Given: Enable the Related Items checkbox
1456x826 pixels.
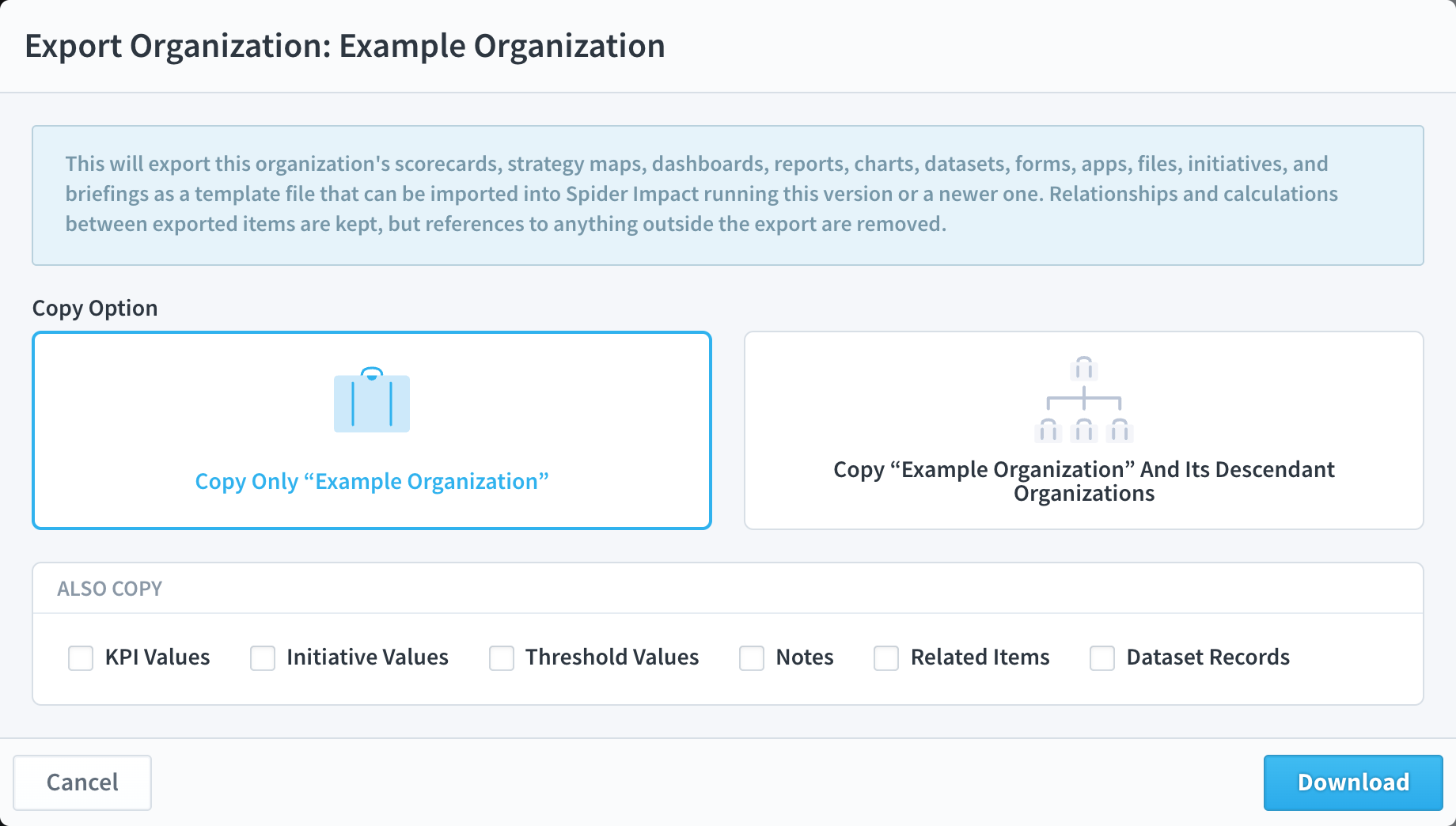Looking at the screenshot, I should pyautogui.click(x=886, y=657).
